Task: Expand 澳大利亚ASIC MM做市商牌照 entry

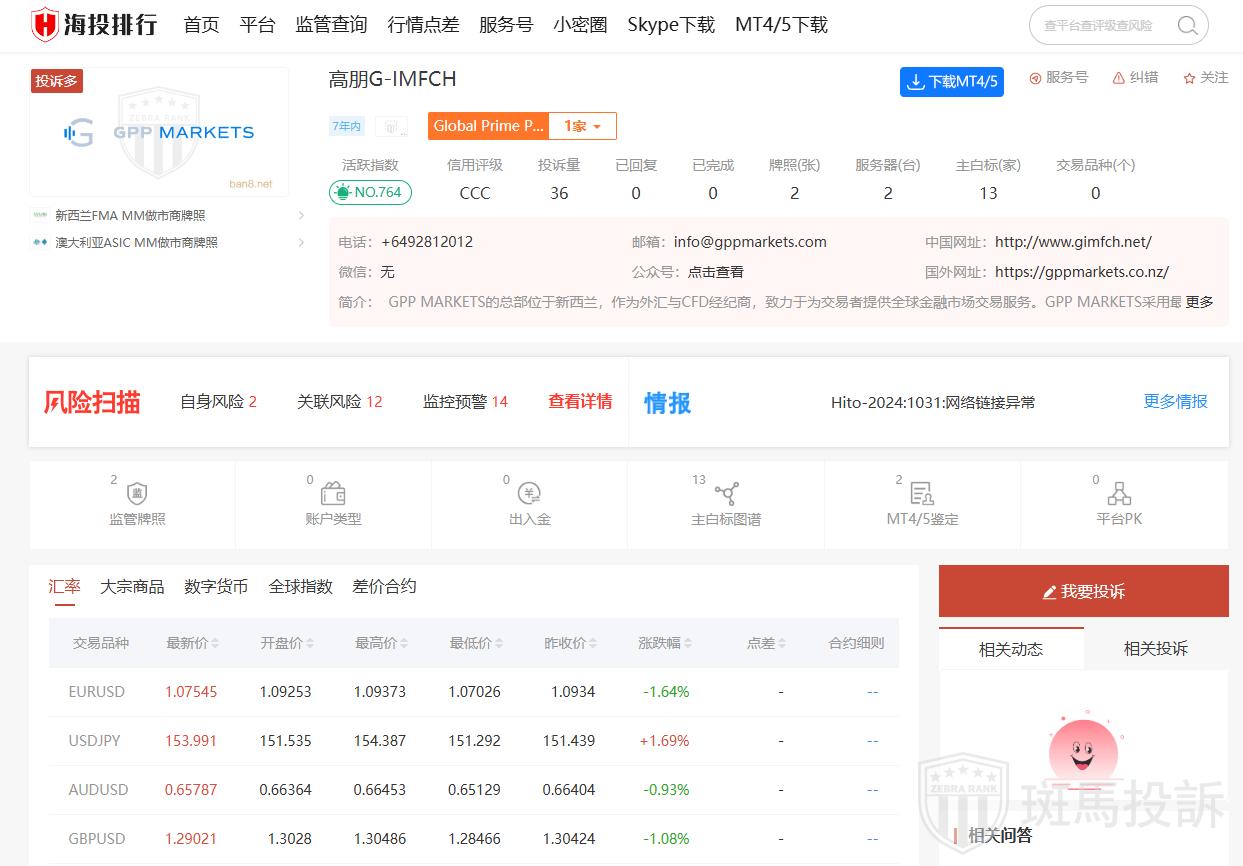Action: pyautogui.click(x=301, y=242)
